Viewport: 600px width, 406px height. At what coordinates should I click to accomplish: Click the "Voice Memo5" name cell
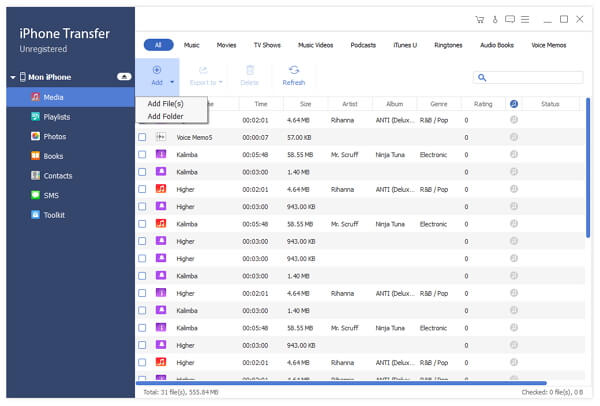[x=194, y=137]
